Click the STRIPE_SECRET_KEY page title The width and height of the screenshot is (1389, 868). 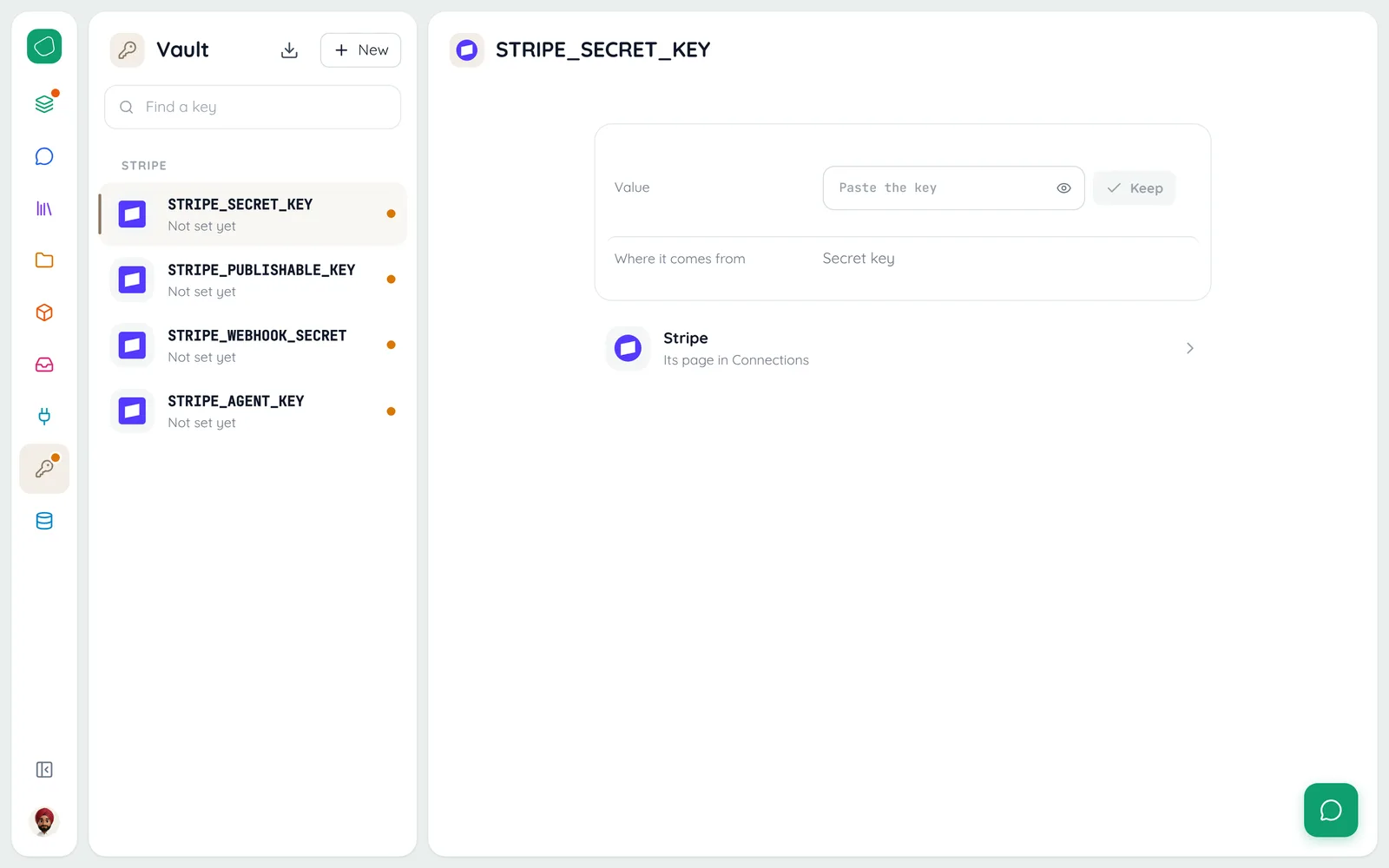click(x=602, y=50)
